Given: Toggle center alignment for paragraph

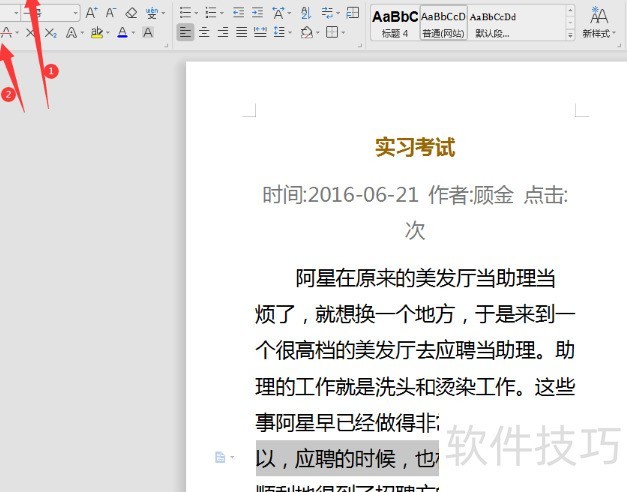Looking at the screenshot, I should pos(204,33).
